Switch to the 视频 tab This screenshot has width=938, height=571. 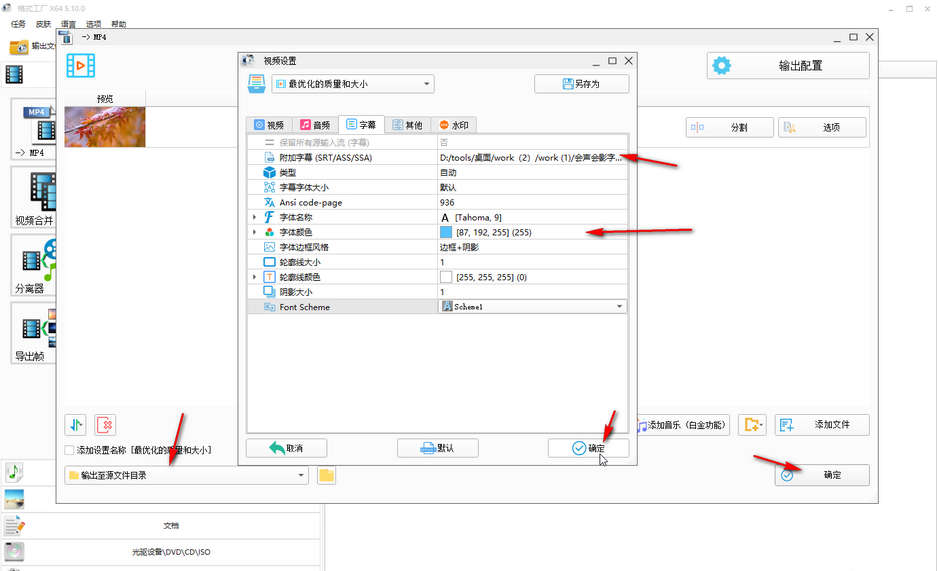click(269, 125)
